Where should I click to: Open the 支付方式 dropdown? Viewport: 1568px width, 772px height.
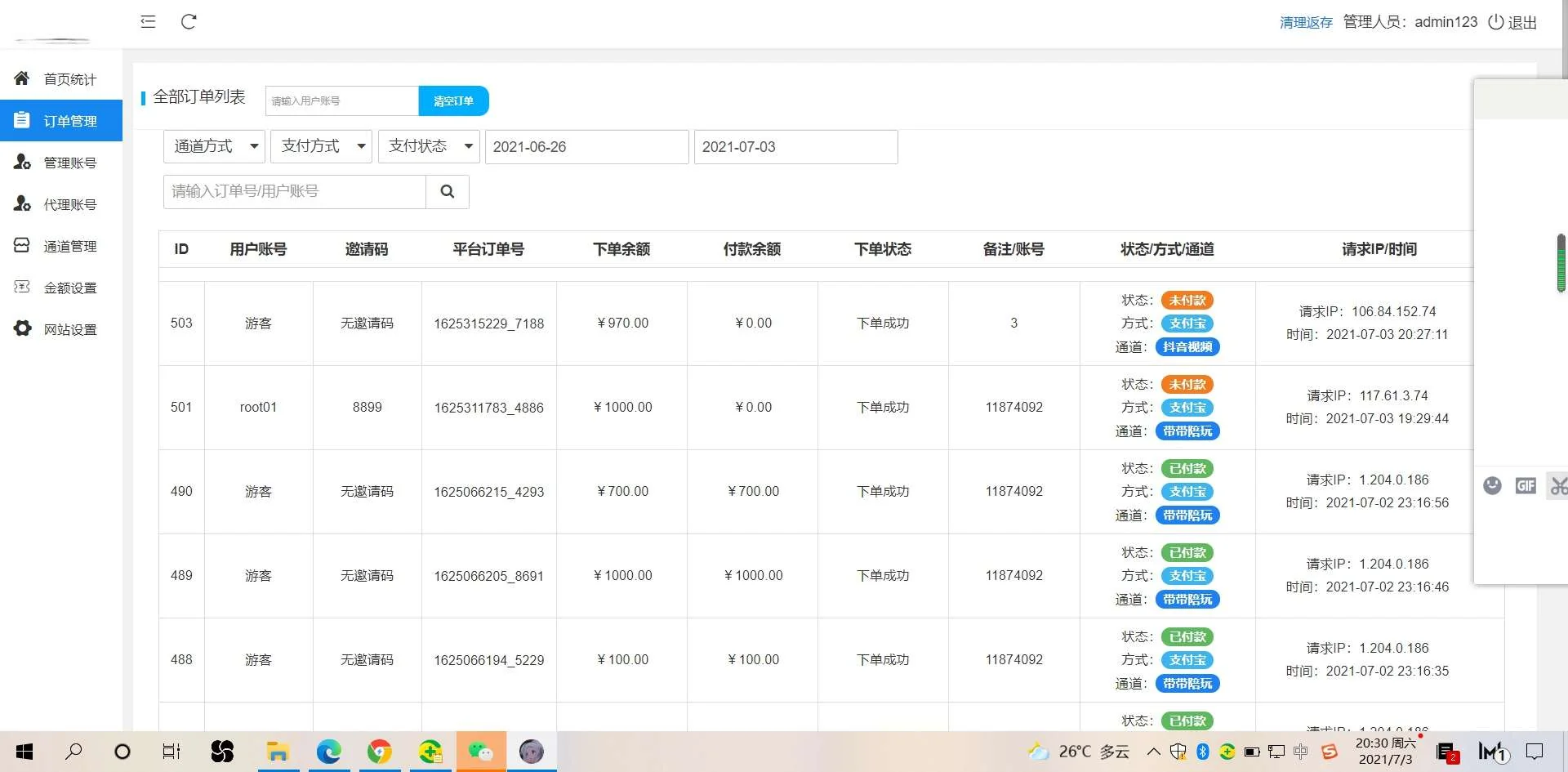click(321, 146)
